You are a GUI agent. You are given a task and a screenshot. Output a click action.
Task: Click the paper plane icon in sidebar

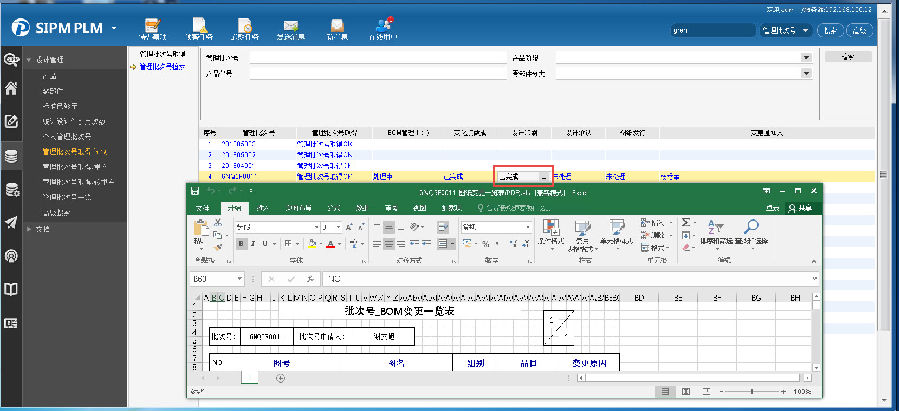pos(11,222)
